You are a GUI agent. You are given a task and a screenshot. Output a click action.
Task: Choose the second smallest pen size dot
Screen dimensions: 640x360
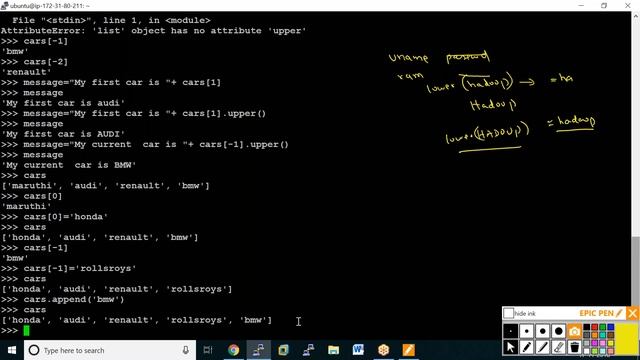pos(527,331)
